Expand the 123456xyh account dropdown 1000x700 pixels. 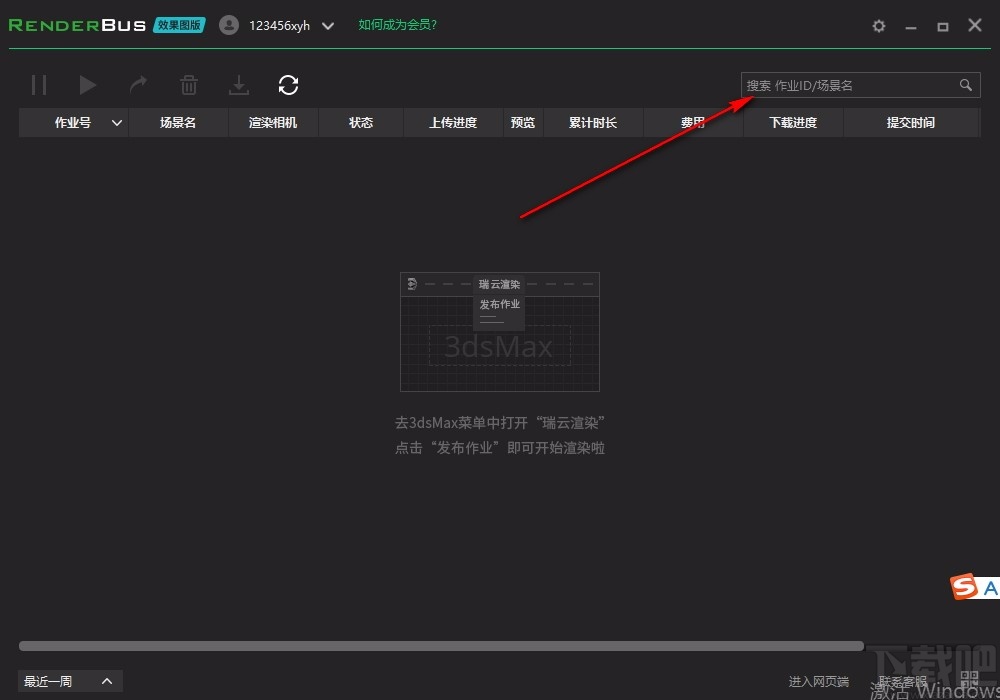tap(328, 26)
